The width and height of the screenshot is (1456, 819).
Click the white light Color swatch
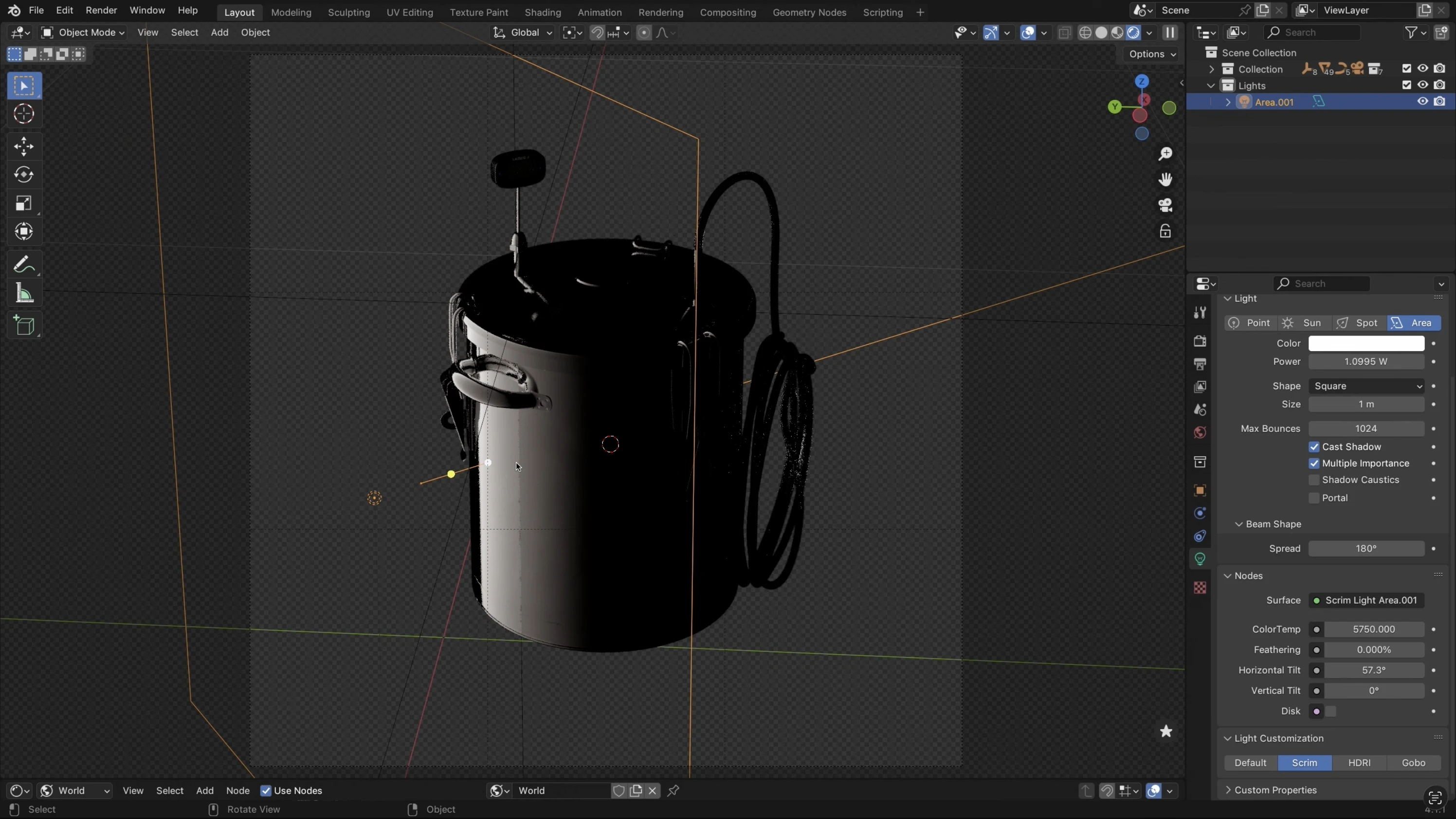tap(1365, 343)
